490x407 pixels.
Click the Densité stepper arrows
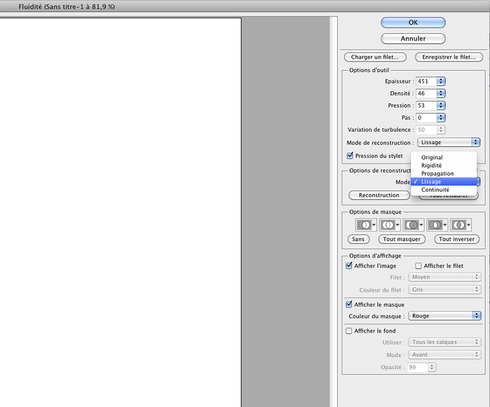tap(441, 93)
